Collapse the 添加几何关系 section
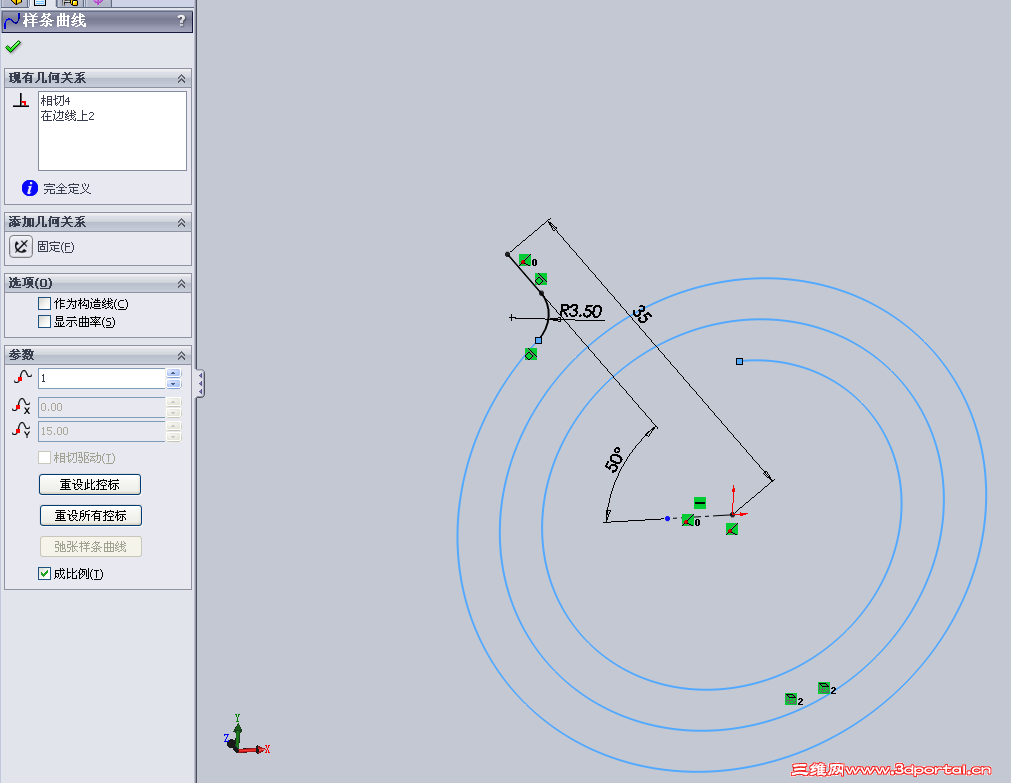The height and width of the screenshot is (783, 1011). pyautogui.click(x=181, y=222)
